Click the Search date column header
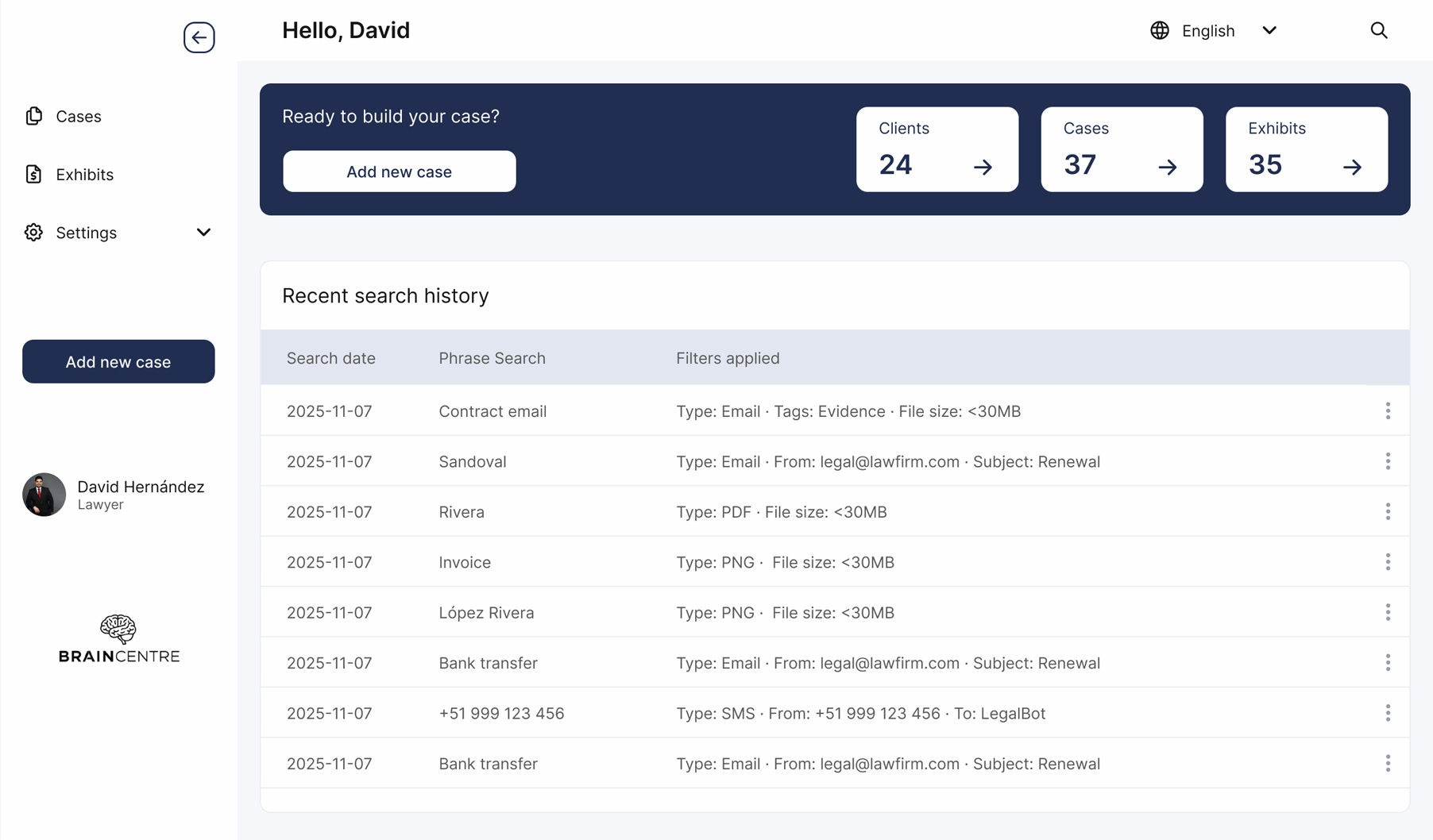 click(330, 358)
